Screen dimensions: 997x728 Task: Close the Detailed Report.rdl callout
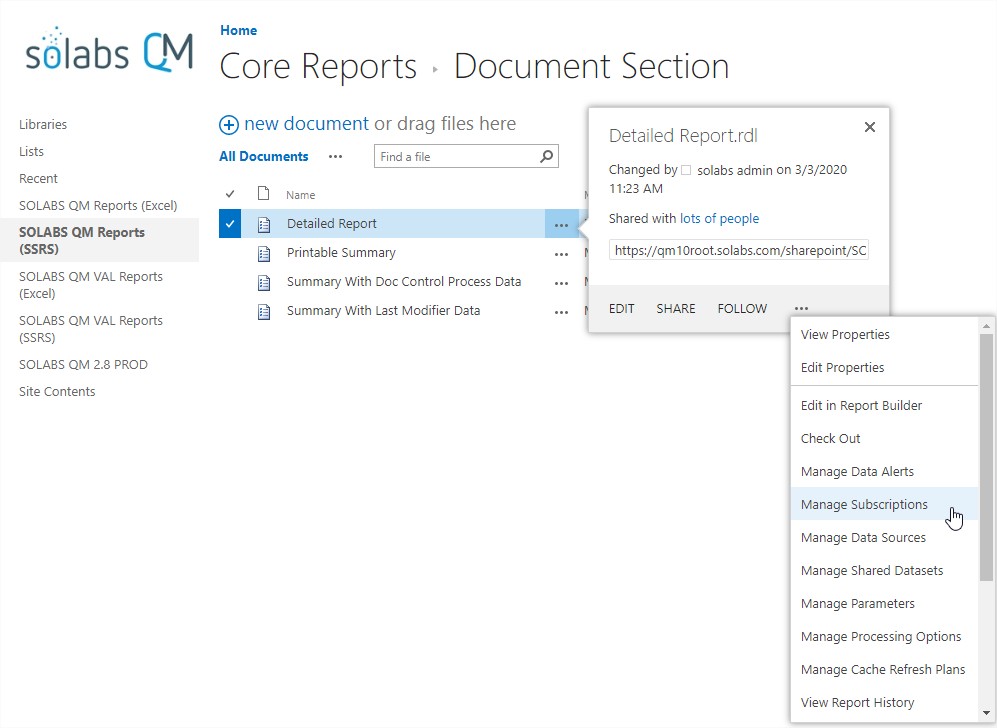[x=870, y=127]
